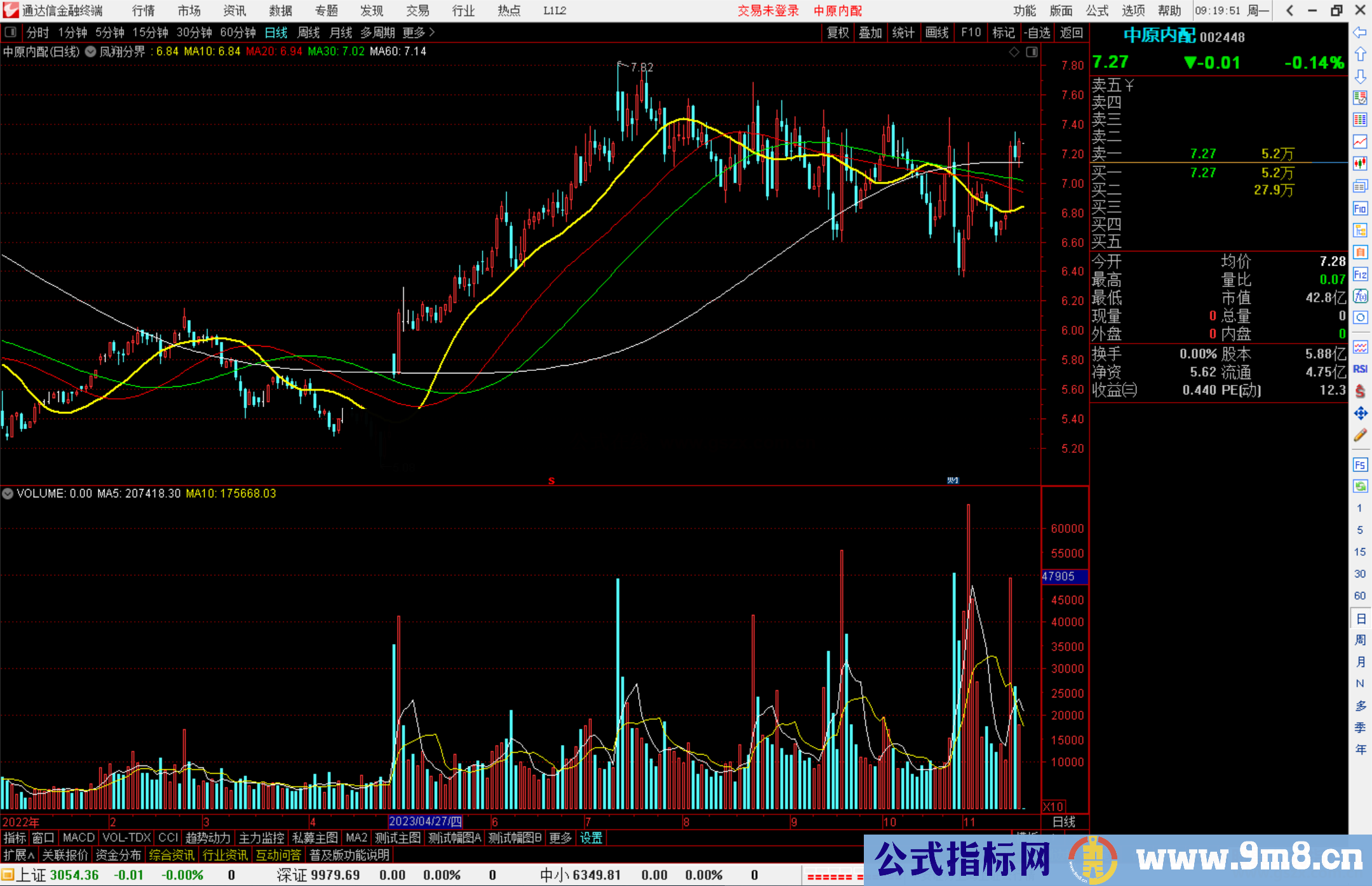Click the S marker at bottom of price chart

[x=551, y=481]
